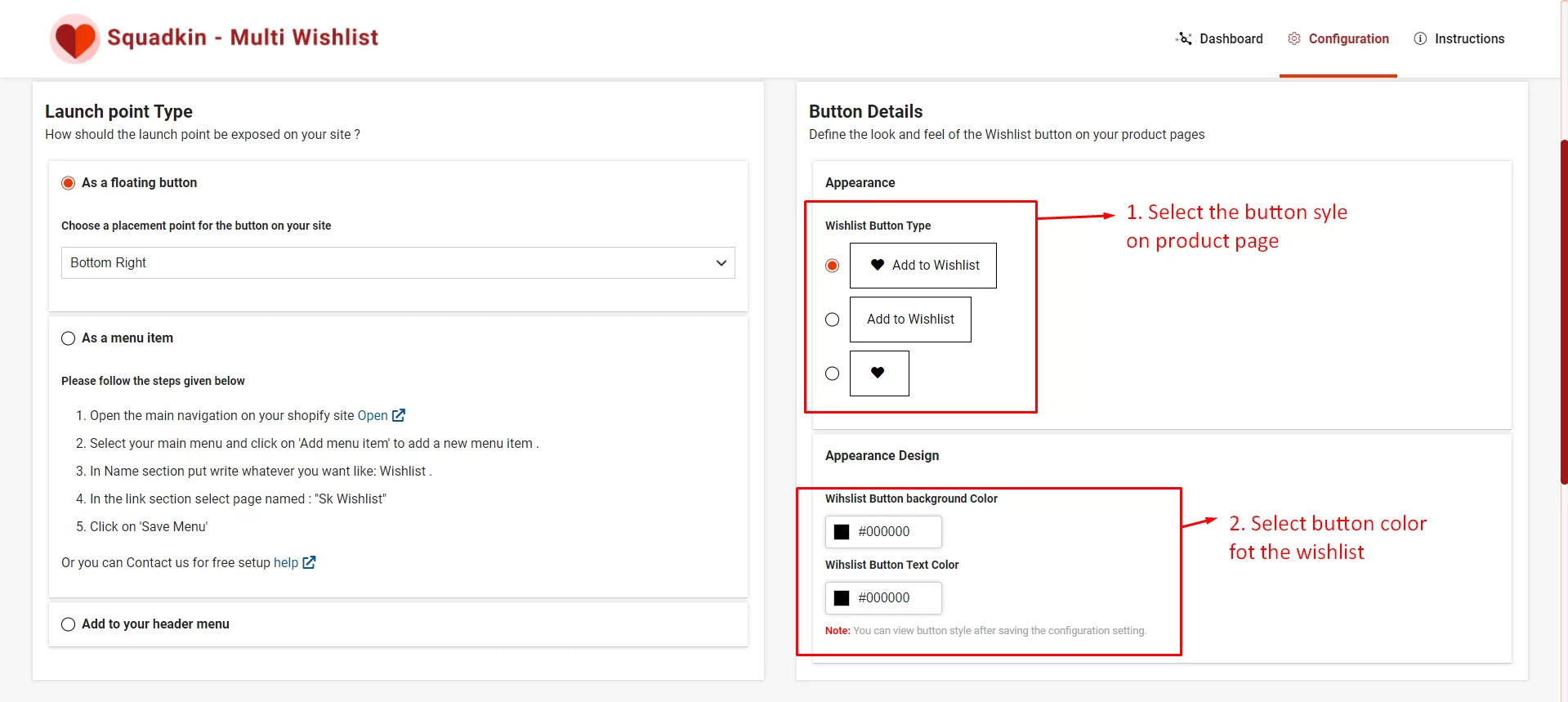Click the Wishlist Button background color swatch
This screenshot has width=1568, height=702.
coord(842,532)
